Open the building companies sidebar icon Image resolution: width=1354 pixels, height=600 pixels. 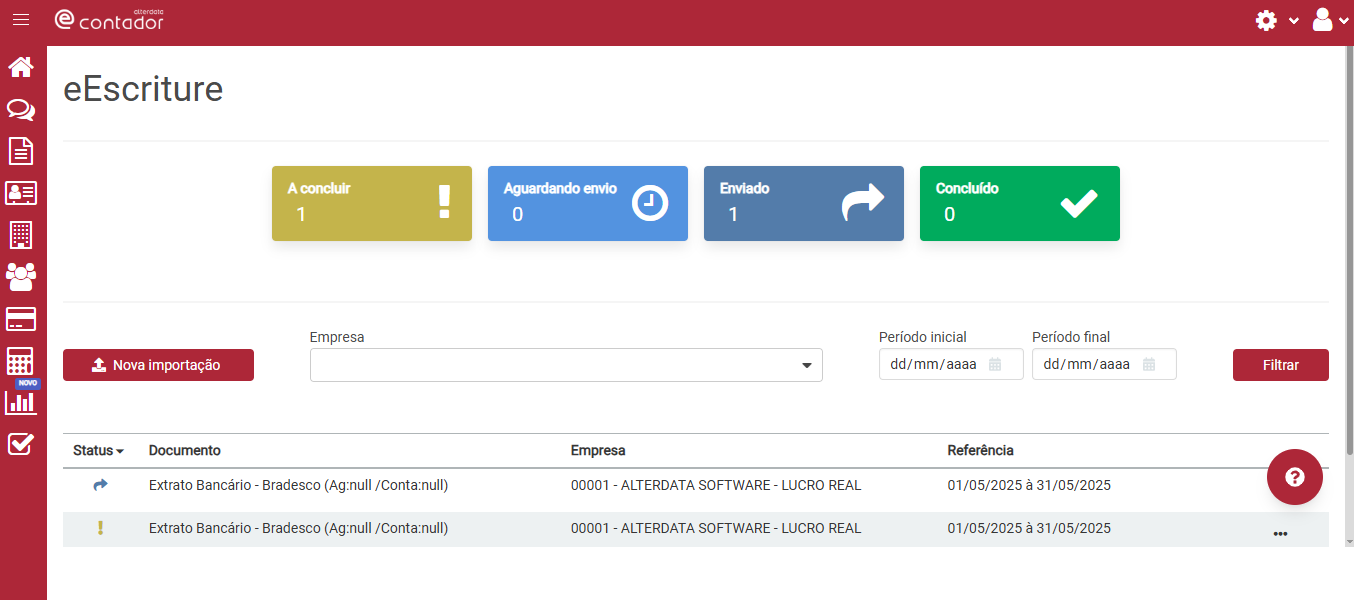(x=21, y=235)
